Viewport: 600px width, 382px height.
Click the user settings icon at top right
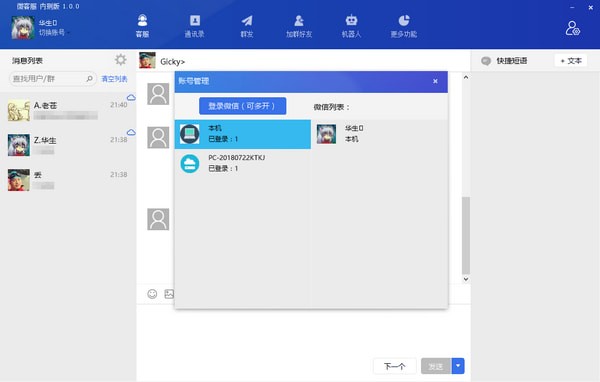pyautogui.click(x=572, y=28)
